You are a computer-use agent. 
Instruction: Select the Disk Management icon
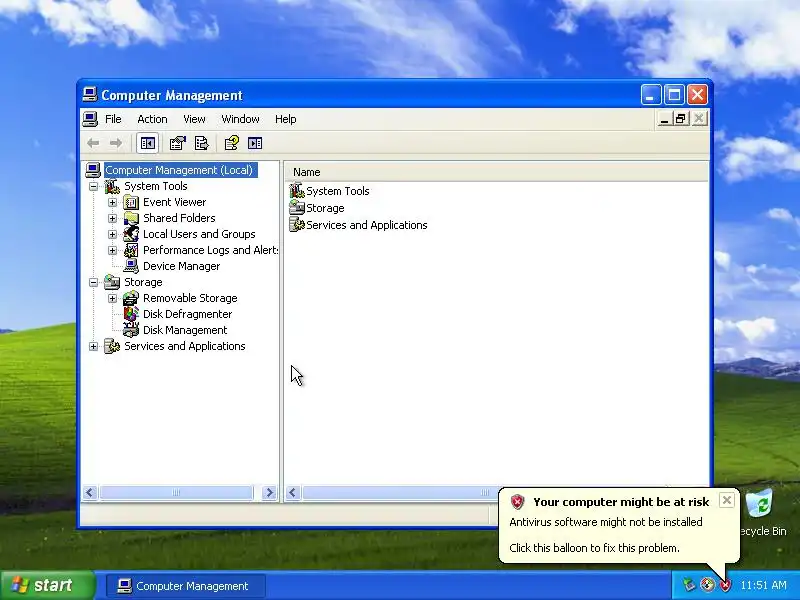click(131, 330)
